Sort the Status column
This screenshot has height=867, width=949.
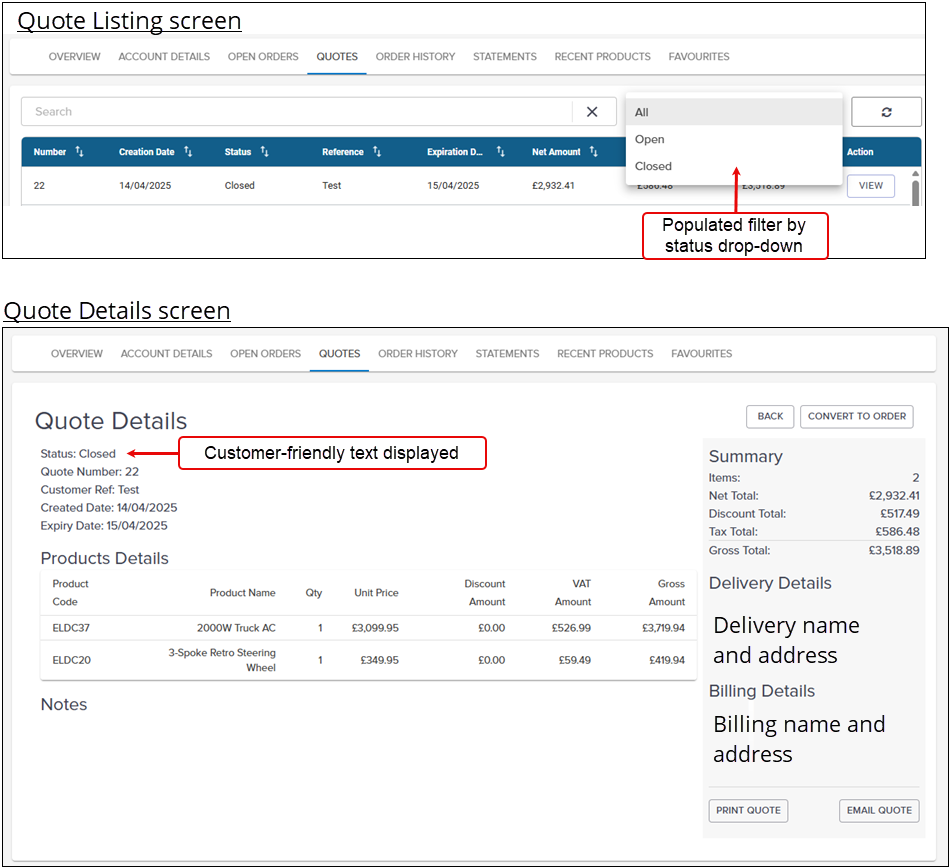[x=262, y=151]
